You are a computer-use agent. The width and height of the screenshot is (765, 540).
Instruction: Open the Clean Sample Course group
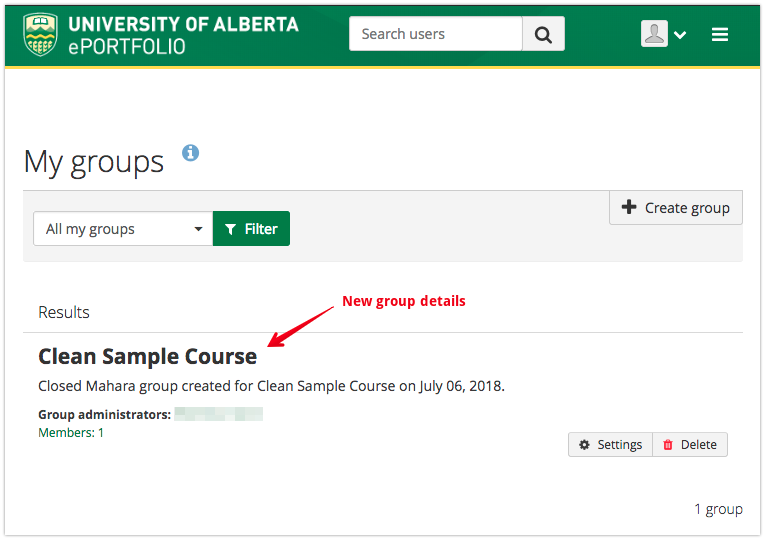click(x=147, y=356)
